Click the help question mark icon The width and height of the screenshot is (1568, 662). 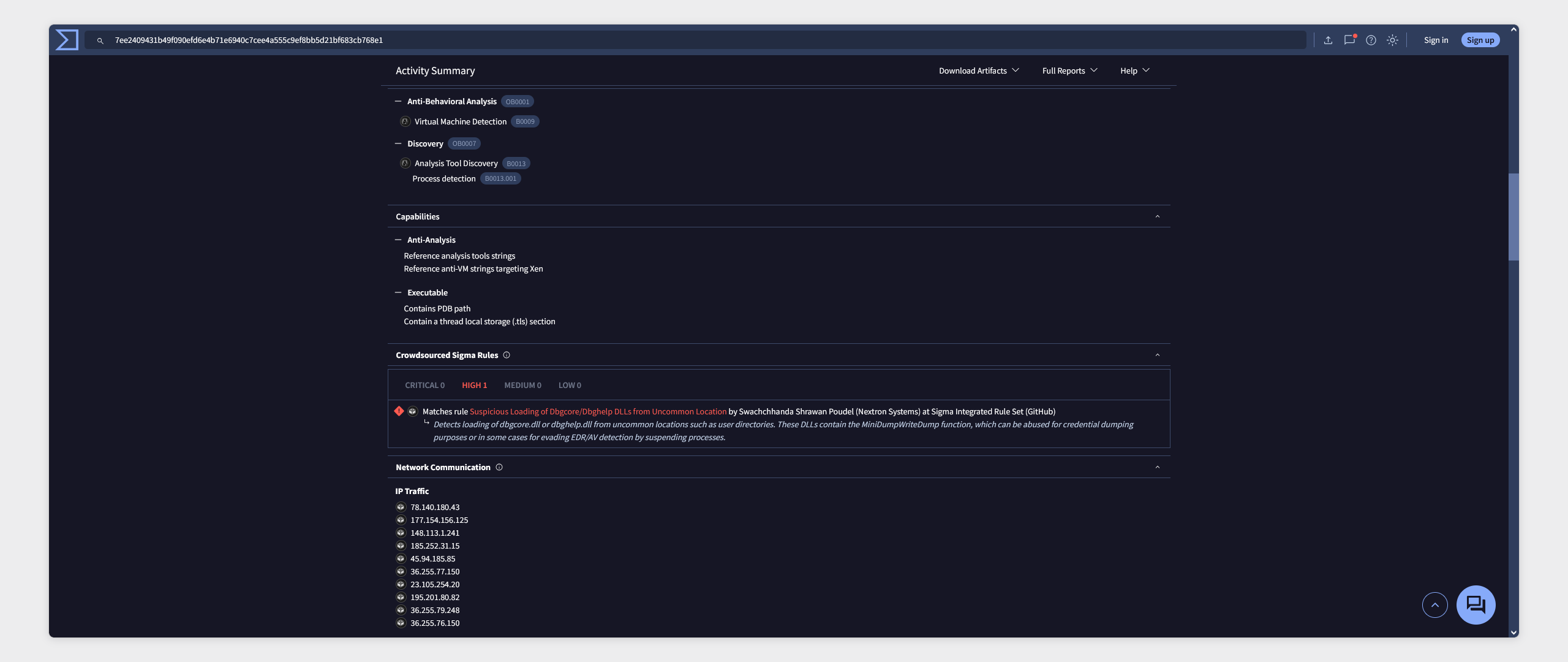(1371, 40)
